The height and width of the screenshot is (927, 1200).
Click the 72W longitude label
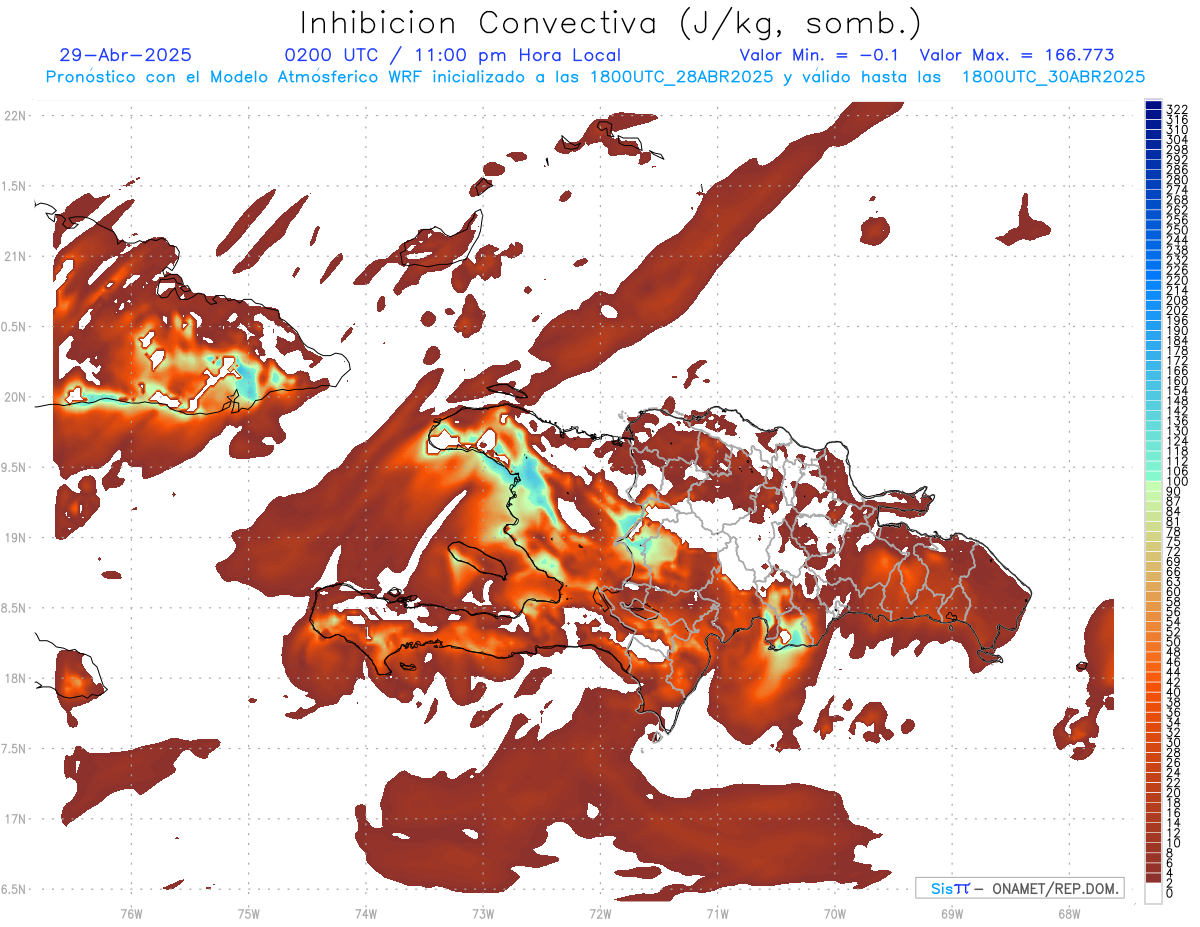point(600,914)
